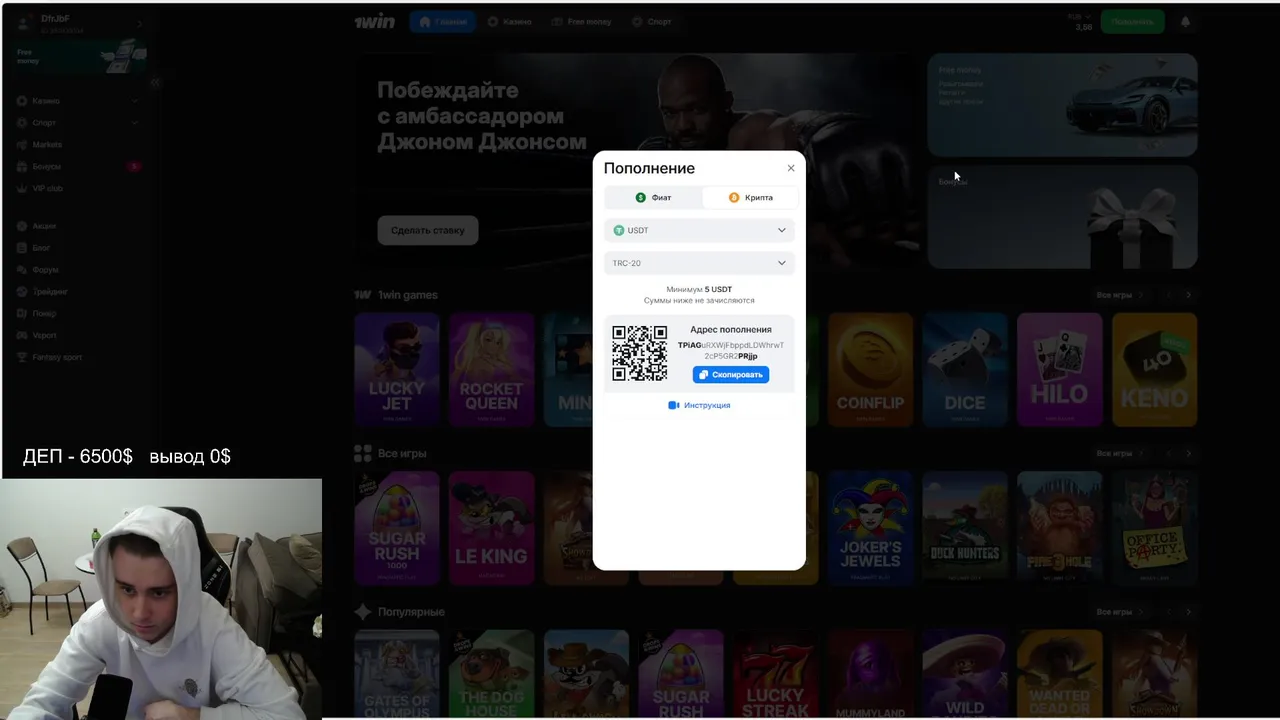This screenshot has width=1280, height=720.
Task: Open Акции icon in sidebar
Action: tap(22, 226)
